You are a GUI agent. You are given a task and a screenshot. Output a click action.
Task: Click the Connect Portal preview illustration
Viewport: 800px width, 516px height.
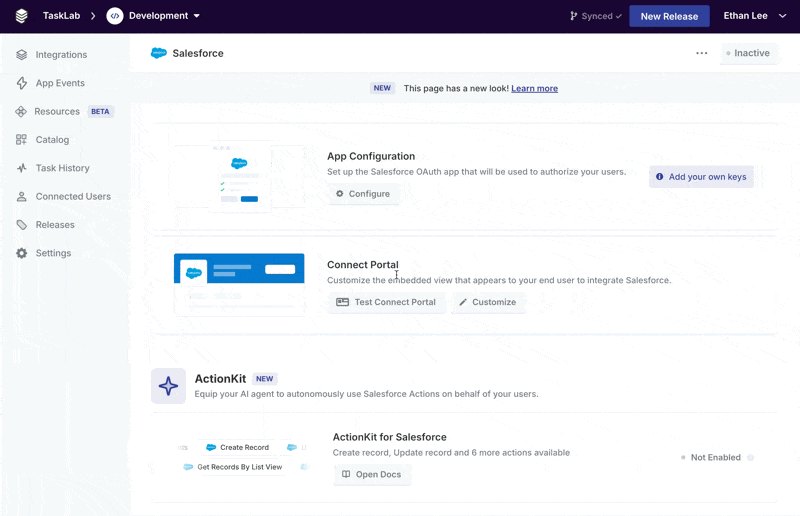(239, 284)
